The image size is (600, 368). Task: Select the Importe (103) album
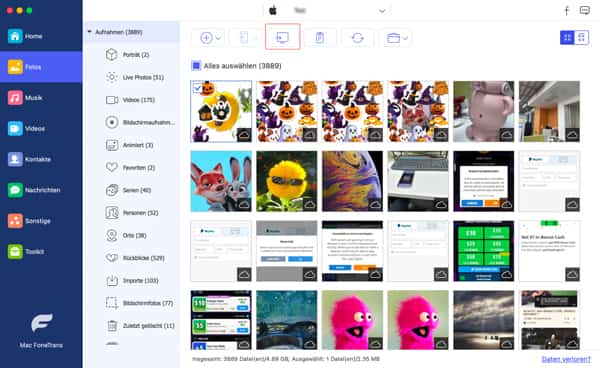point(132,280)
